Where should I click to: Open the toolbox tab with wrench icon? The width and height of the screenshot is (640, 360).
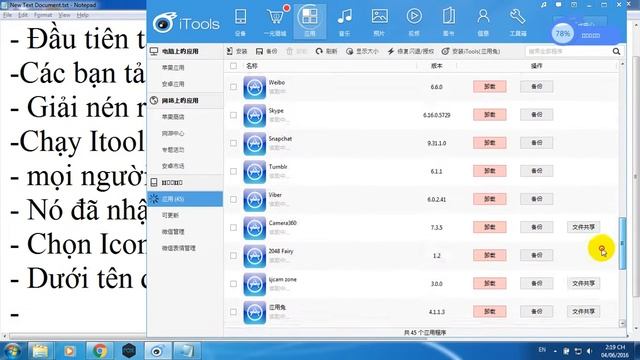point(518,22)
